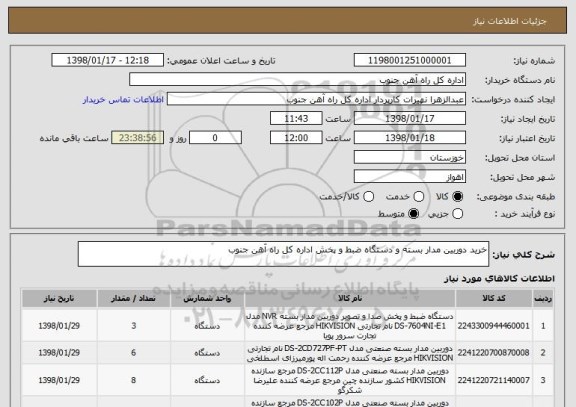
Task: Click row 1 need date 1398/01/29
Action: click(59, 326)
